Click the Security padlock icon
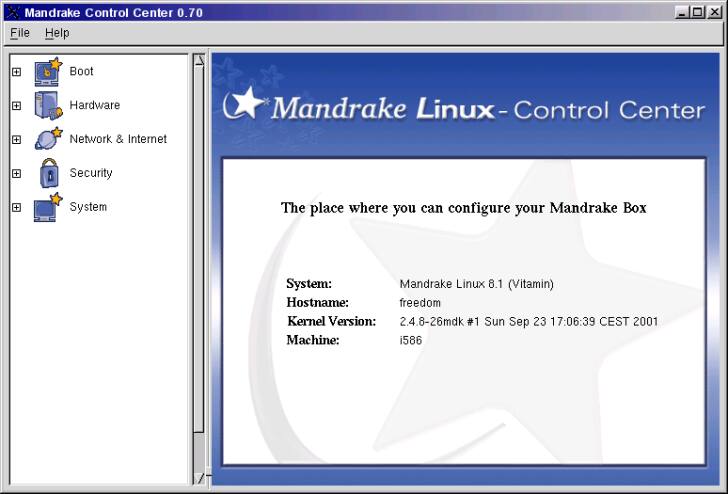Screen dimensions: 728x494 point(49,173)
